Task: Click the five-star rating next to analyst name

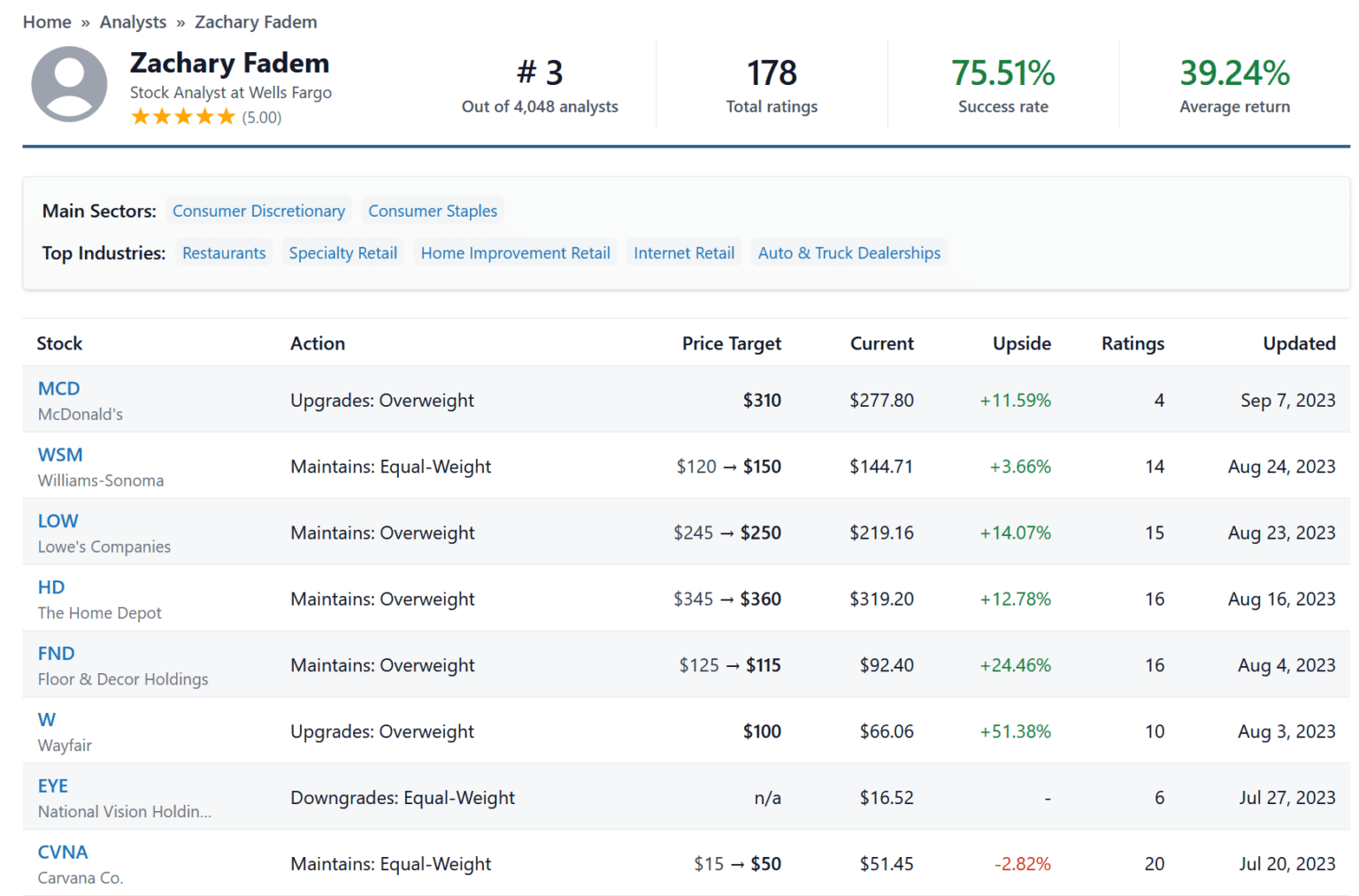Action: pyautogui.click(x=183, y=116)
